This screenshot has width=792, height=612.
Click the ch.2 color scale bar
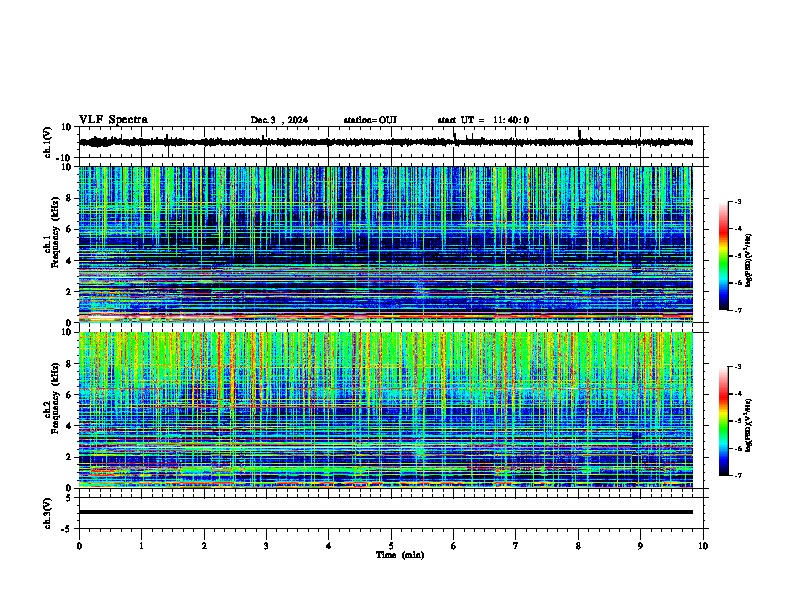724,421
